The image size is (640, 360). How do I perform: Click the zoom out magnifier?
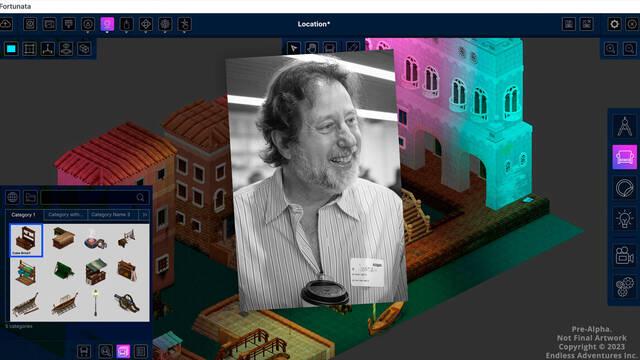629,49
